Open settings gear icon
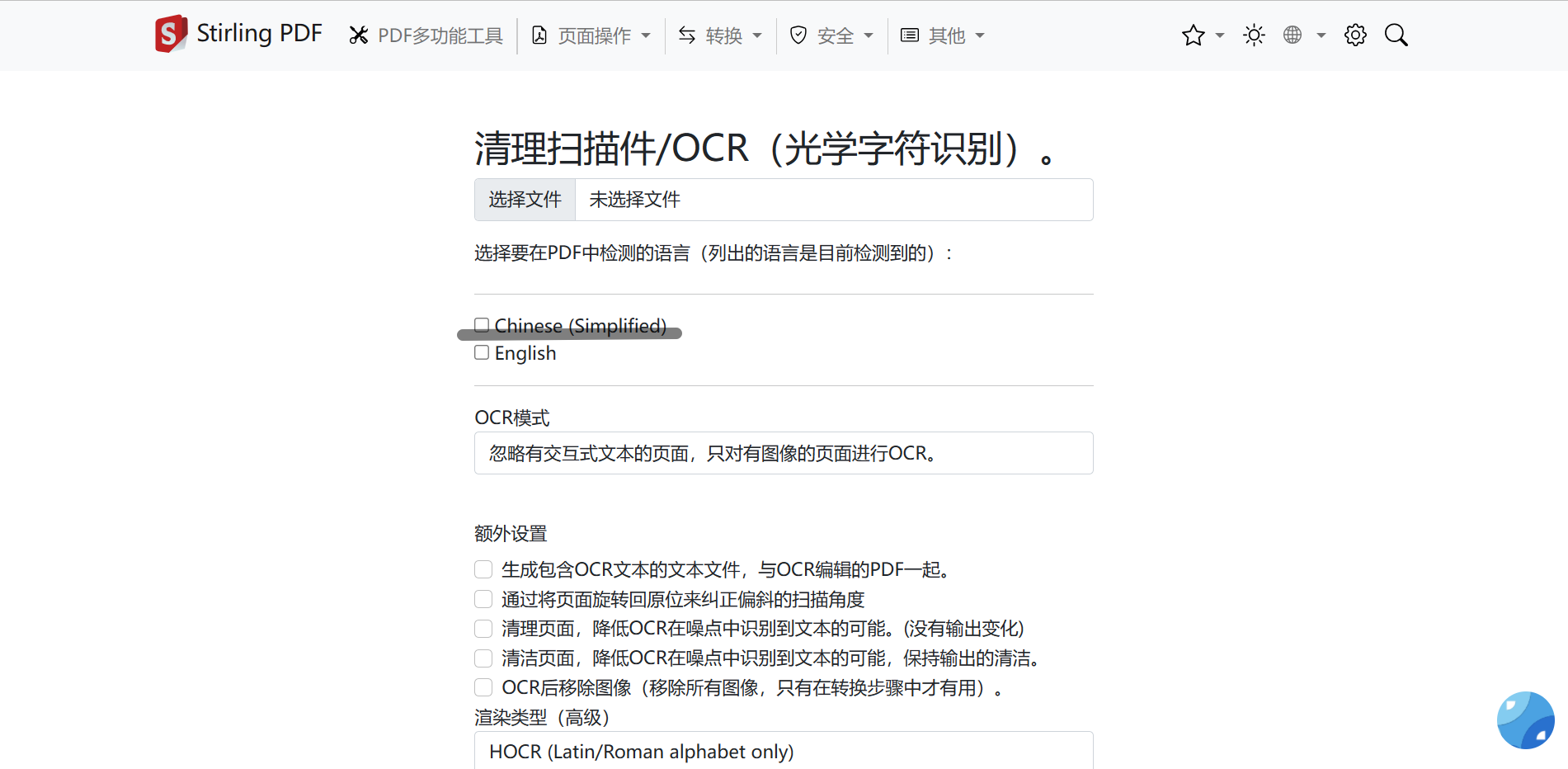The width and height of the screenshot is (1568, 769). (x=1355, y=35)
